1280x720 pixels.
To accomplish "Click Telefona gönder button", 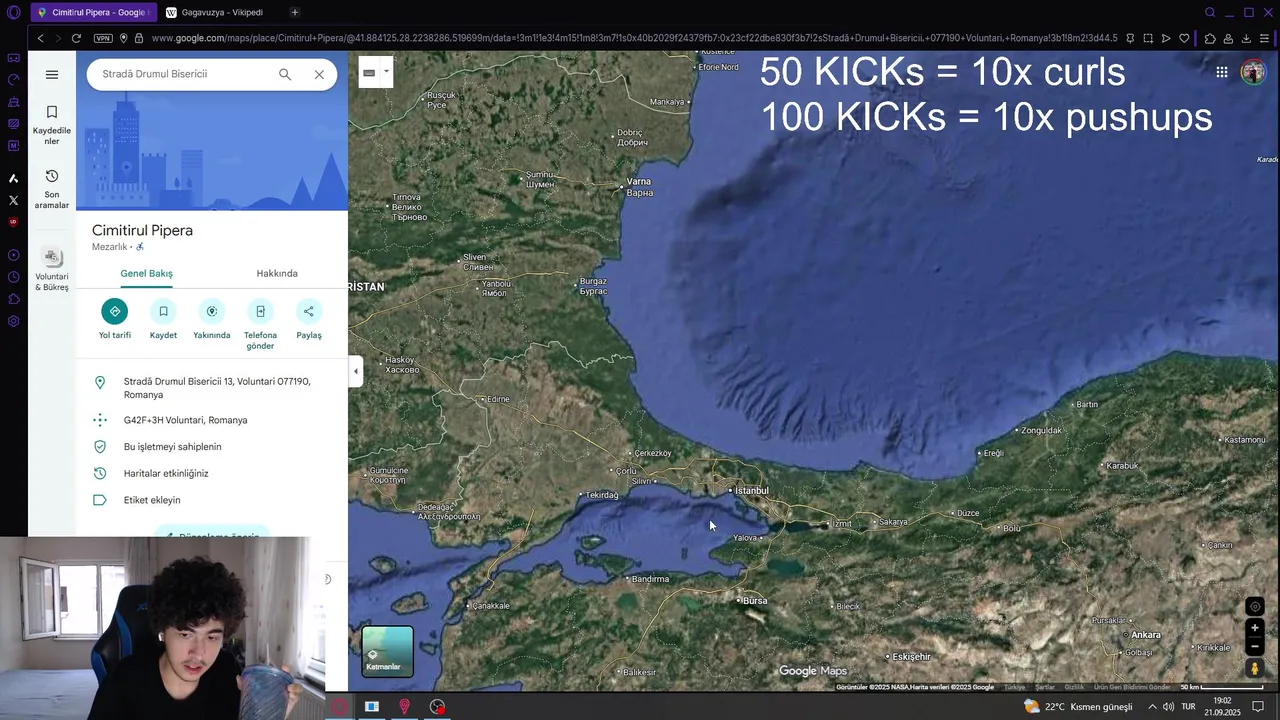I will [x=260, y=325].
